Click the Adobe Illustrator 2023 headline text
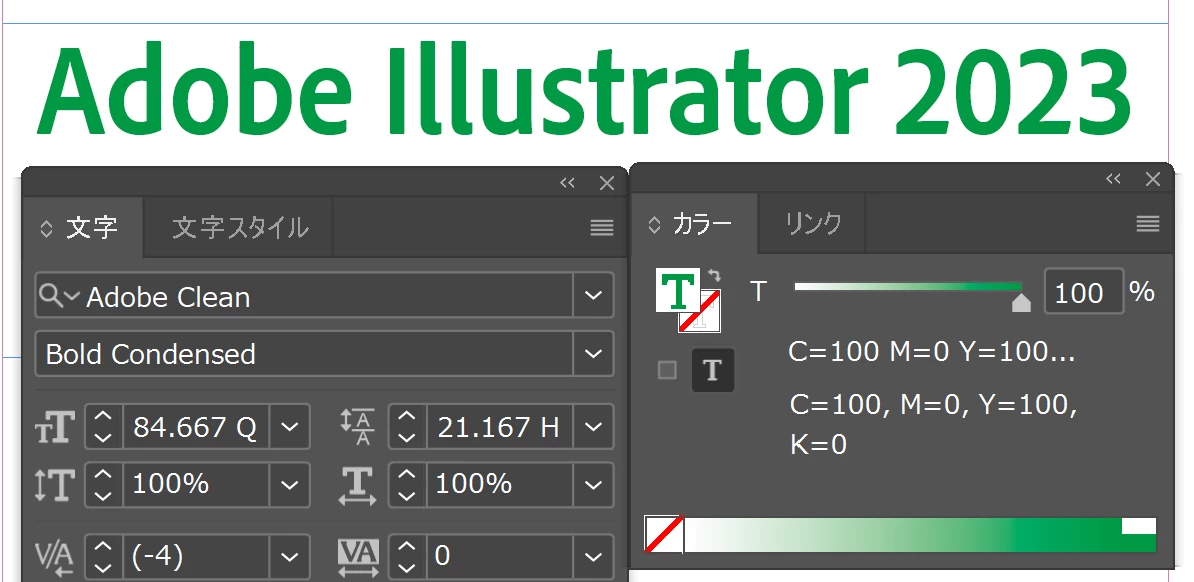The image size is (1194, 582). 584,91
